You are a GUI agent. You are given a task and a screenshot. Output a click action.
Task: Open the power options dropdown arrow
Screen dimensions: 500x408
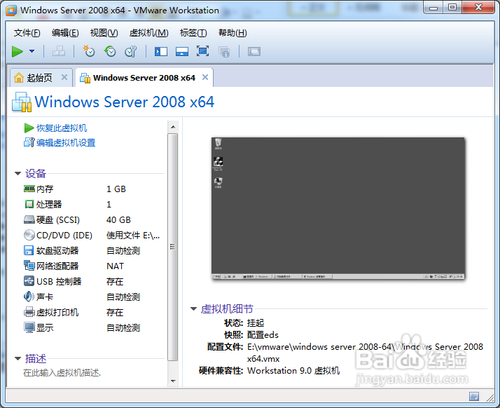point(32,51)
